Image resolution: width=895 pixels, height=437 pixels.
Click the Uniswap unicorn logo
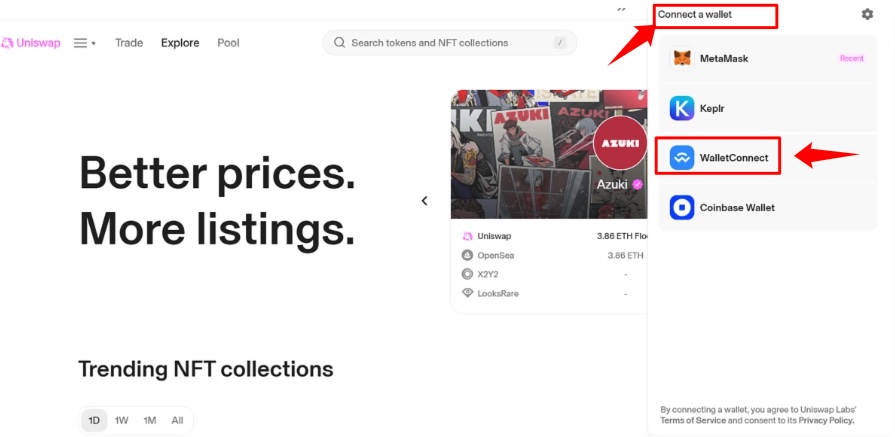pyautogui.click(x=7, y=43)
